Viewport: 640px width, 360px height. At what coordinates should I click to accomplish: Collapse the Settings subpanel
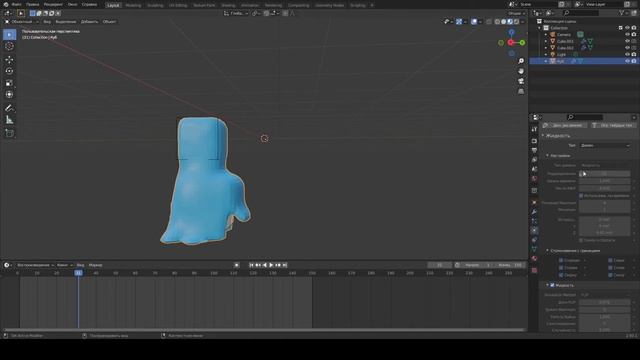pos(559,156)
